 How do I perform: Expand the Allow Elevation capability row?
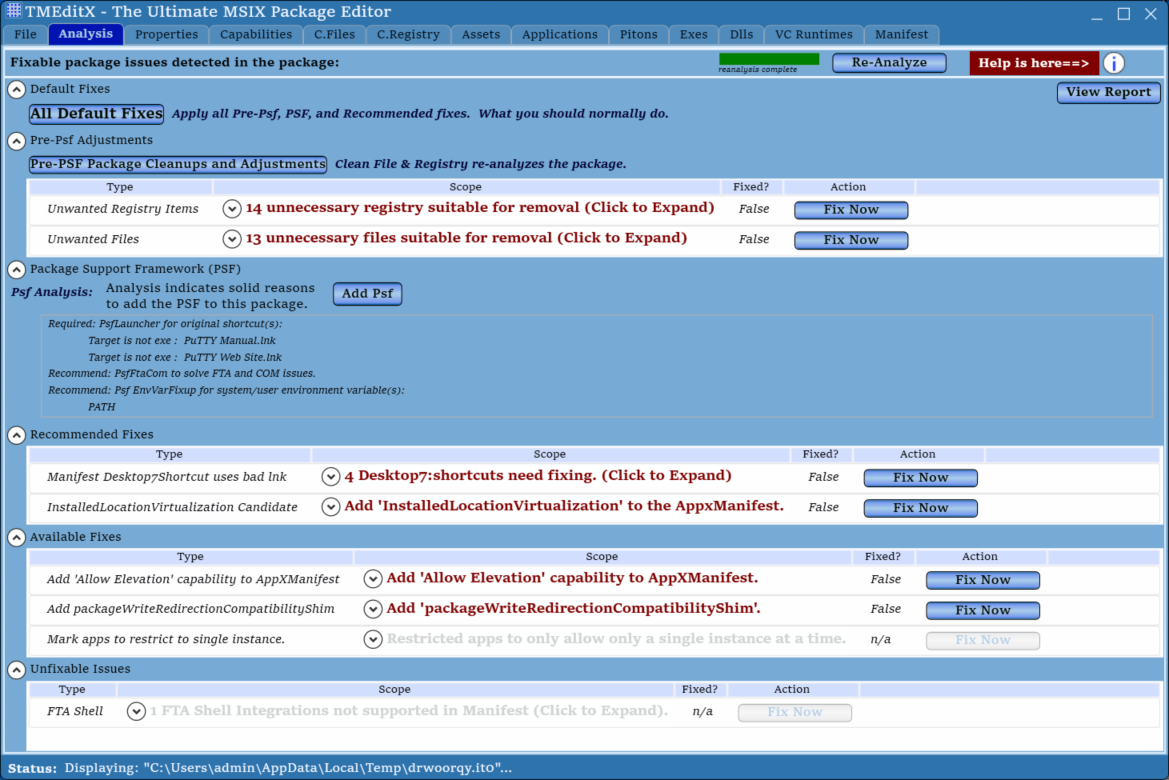[373, 579]
